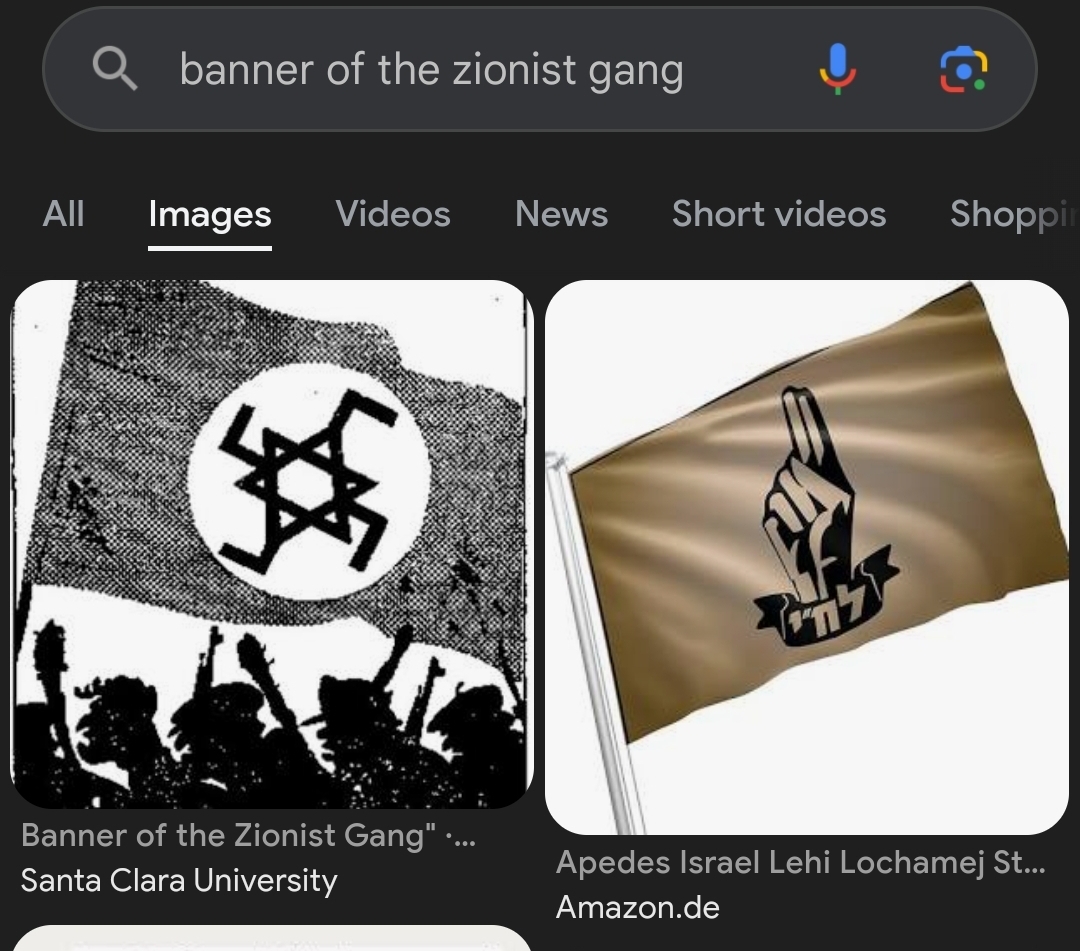Open the tan waving flag image result
Image resolution: width=1080 pixels, height=951 pixels.
(807, 557)
